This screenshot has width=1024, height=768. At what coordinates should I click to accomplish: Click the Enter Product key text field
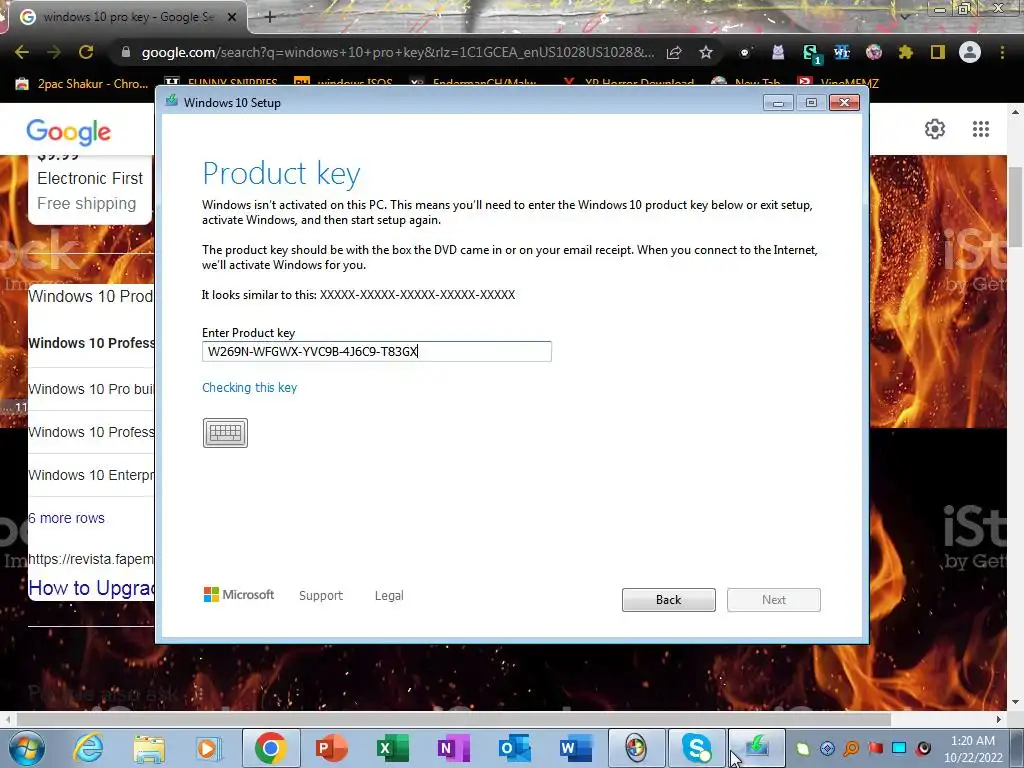point(377,351)
